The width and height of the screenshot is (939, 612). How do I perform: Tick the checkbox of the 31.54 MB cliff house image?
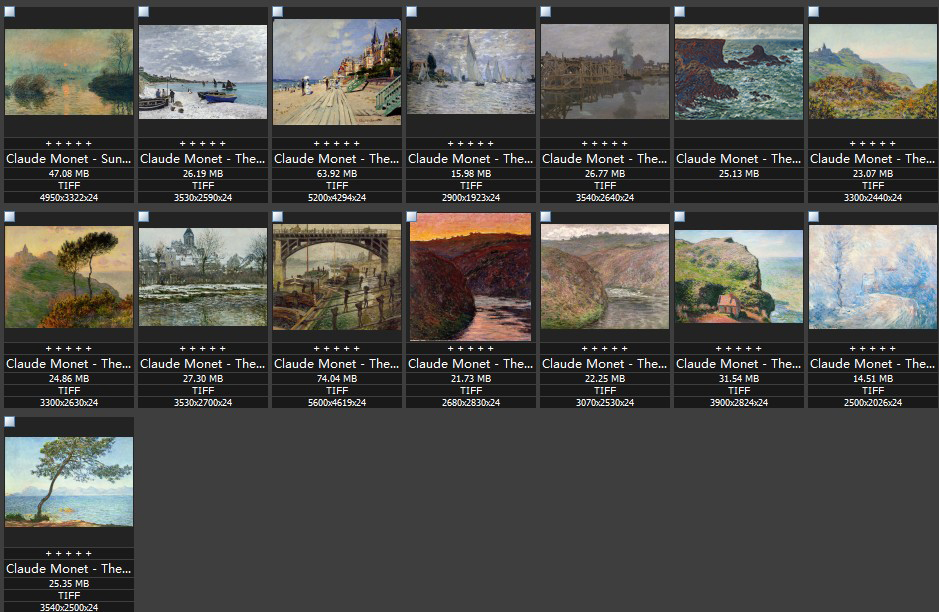pyautogui.click(x=680, y=217)
